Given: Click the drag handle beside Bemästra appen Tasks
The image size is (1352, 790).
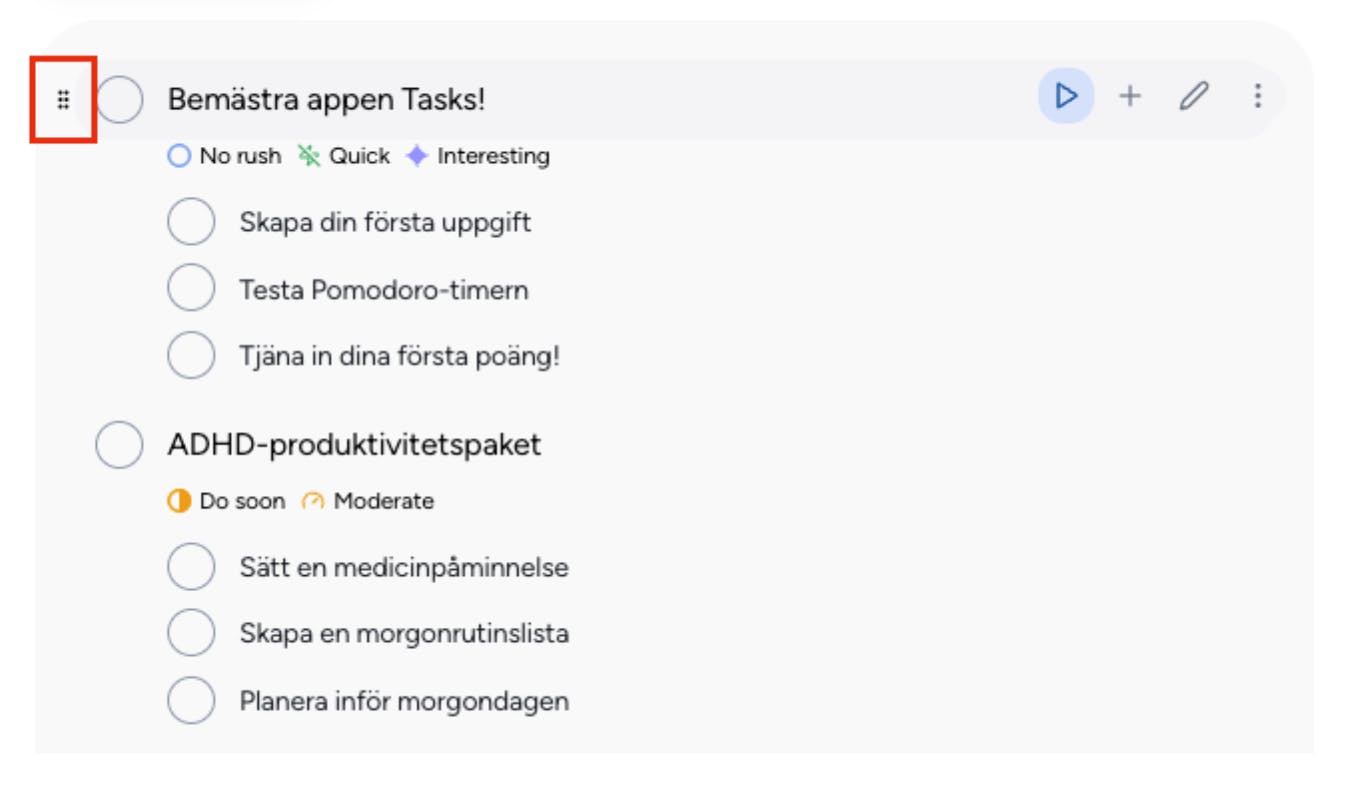Looking at the screenshot, I should coord(63,99).
